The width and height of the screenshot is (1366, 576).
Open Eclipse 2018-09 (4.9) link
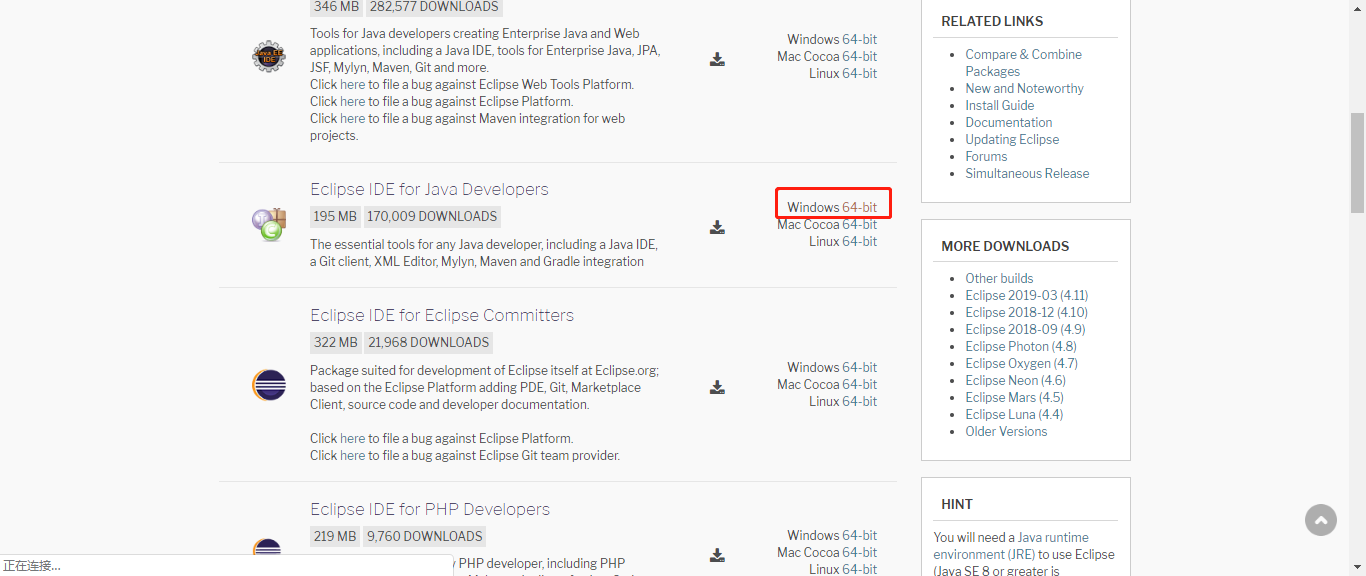pyautogui.click(x=1025, y=330)
